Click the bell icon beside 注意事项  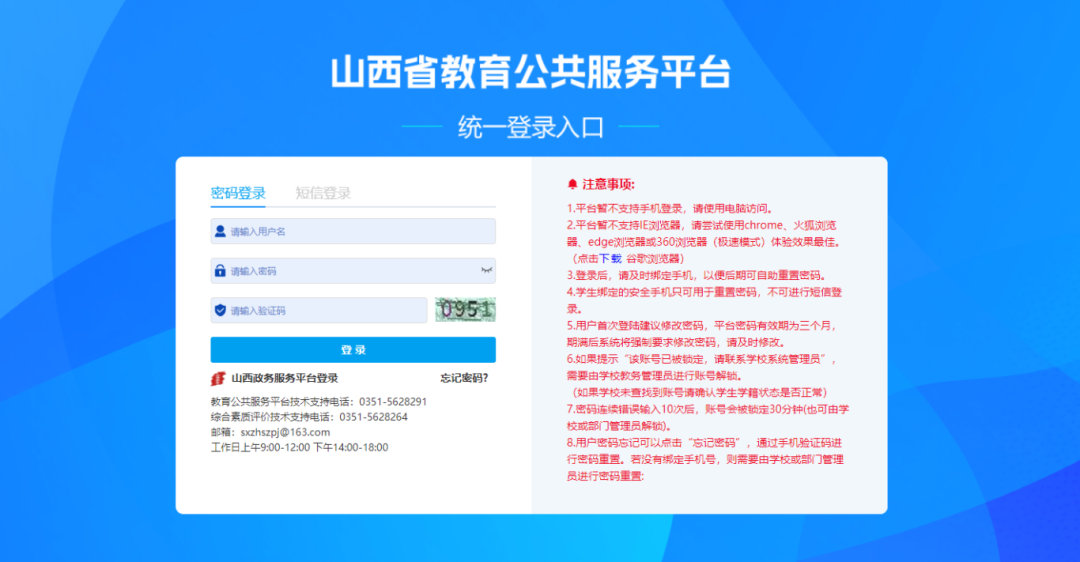(x=572, y=184)
